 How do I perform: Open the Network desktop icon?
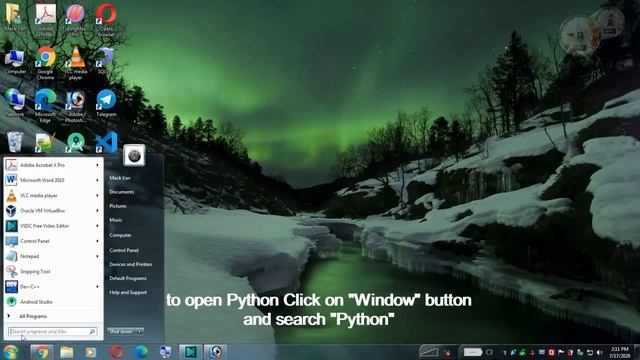tap(15, 103)
